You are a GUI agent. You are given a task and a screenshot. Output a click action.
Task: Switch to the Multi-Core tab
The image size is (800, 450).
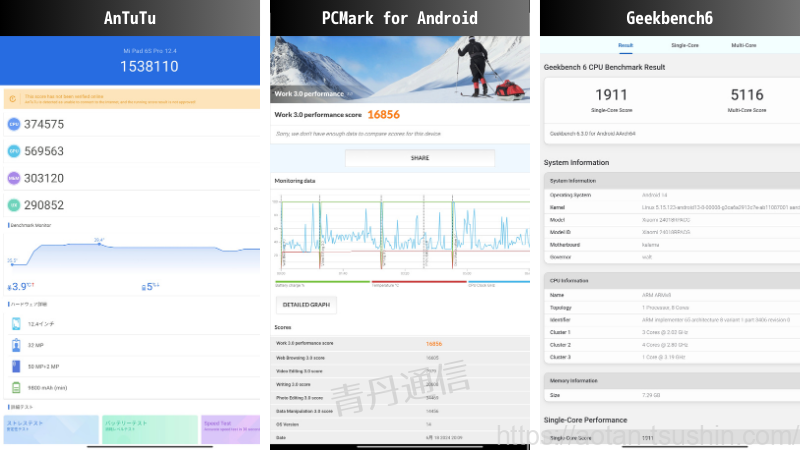click(x=743, y=45)
